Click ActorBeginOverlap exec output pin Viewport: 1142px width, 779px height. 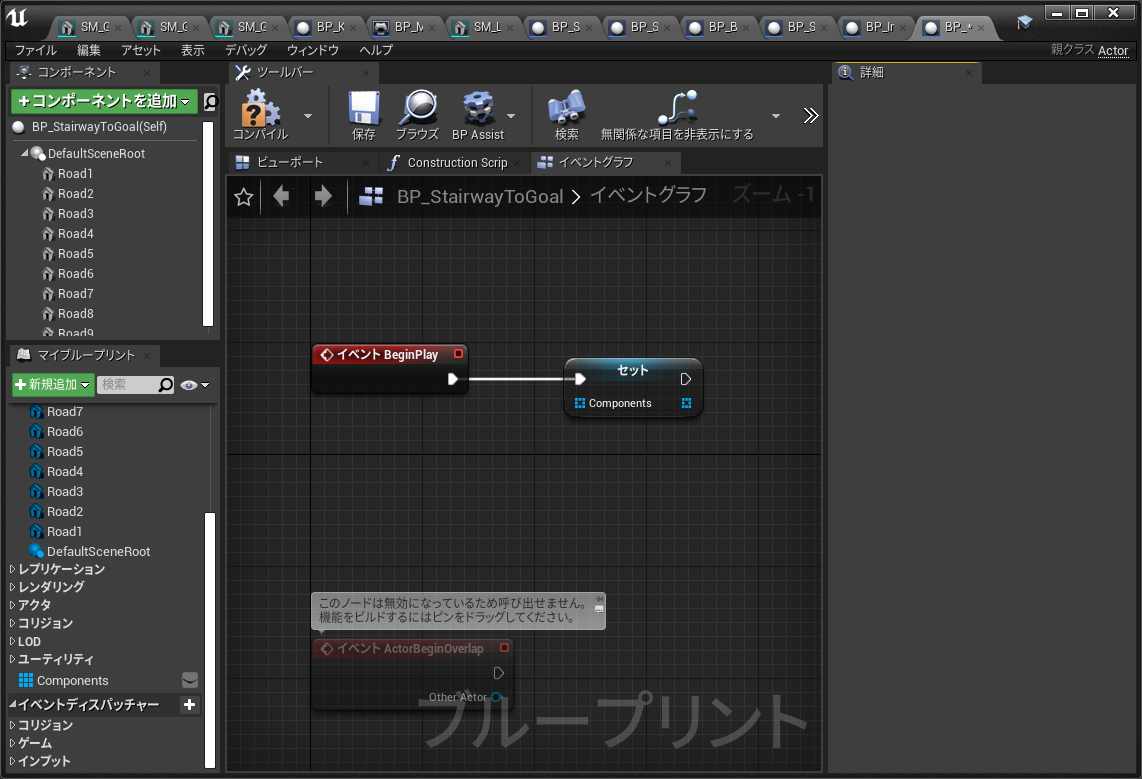499,673
